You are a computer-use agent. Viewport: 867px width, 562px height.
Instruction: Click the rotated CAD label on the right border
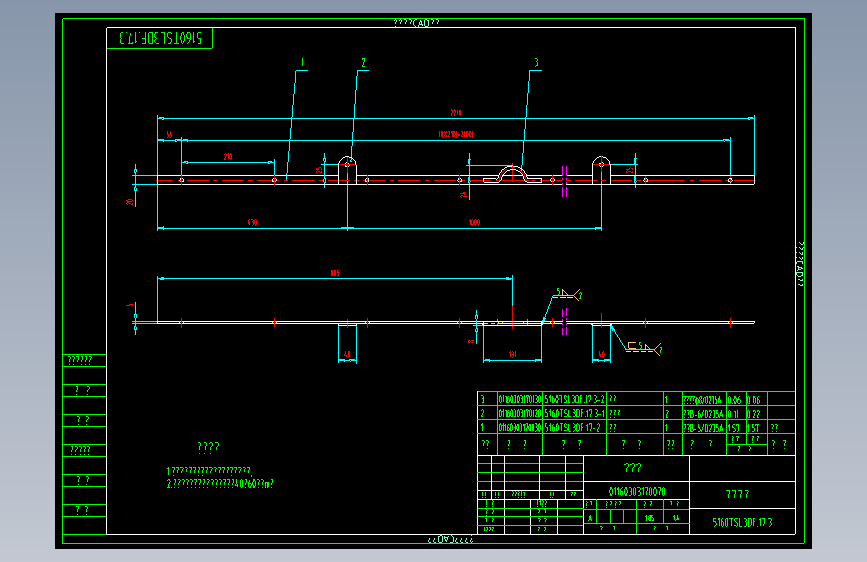point(800,264)
